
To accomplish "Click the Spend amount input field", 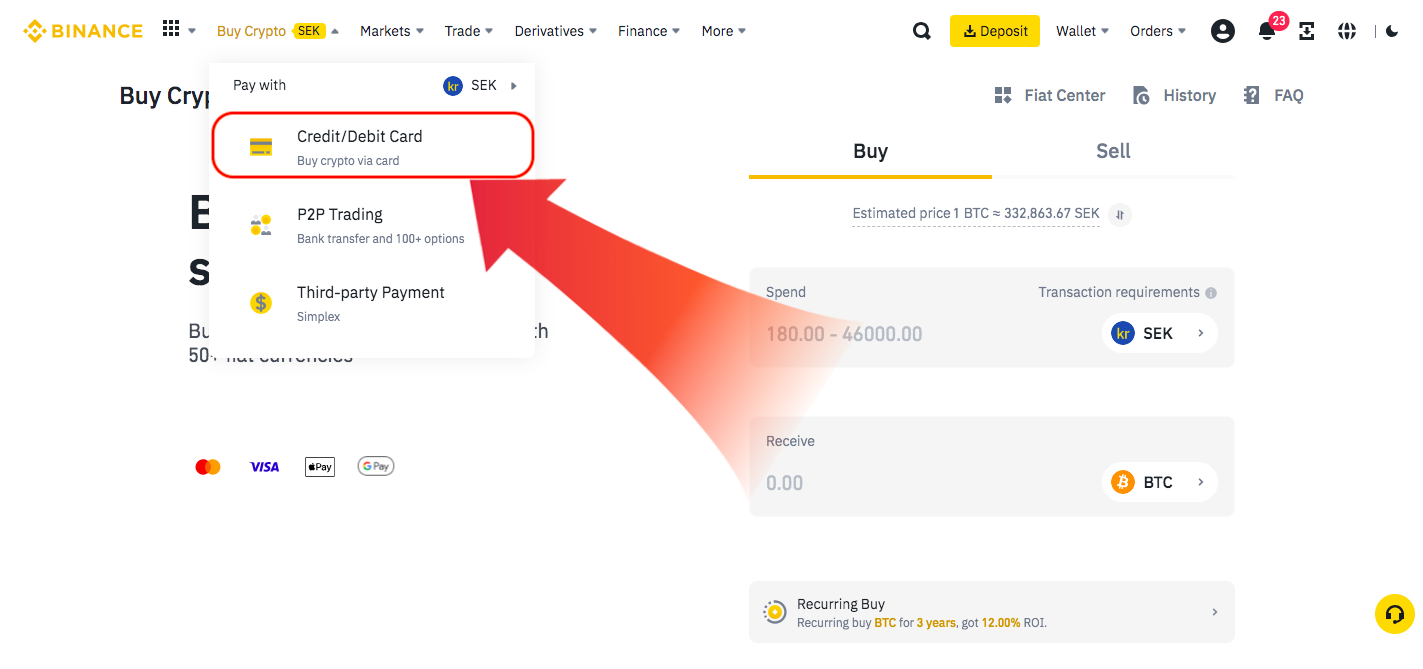I will (925, 334).
